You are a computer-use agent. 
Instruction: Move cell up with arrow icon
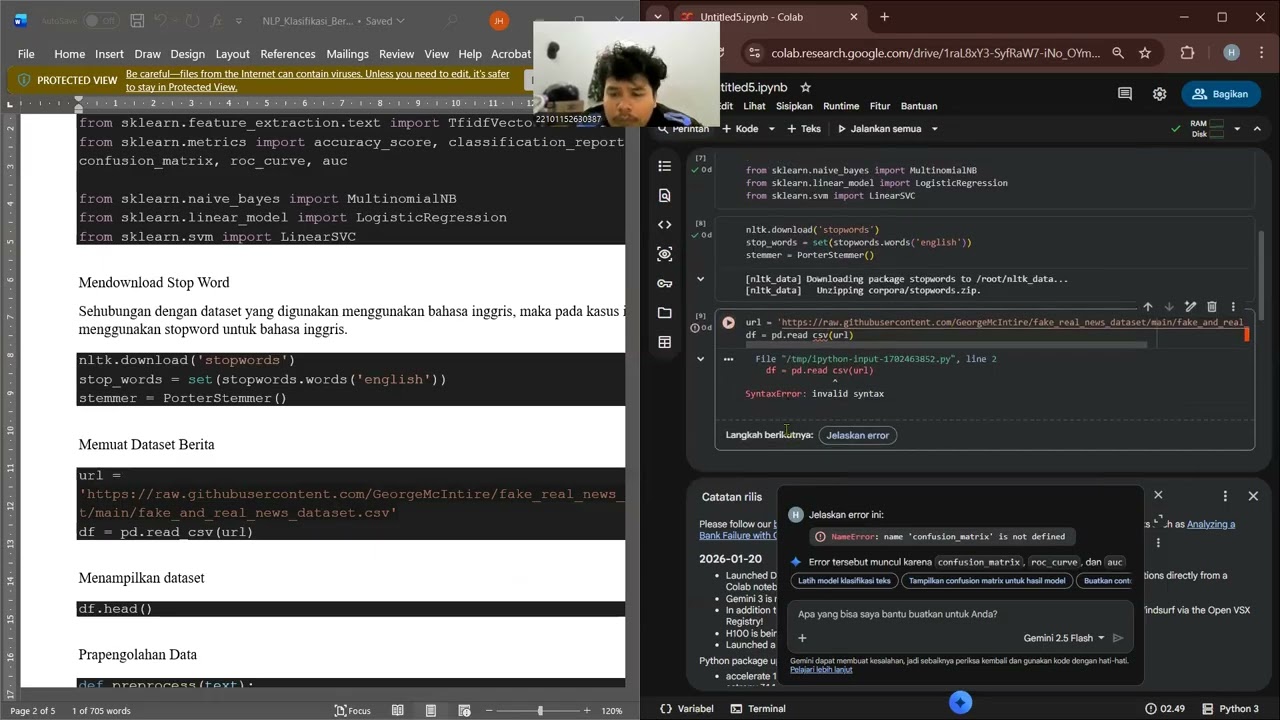(1147, 307)
